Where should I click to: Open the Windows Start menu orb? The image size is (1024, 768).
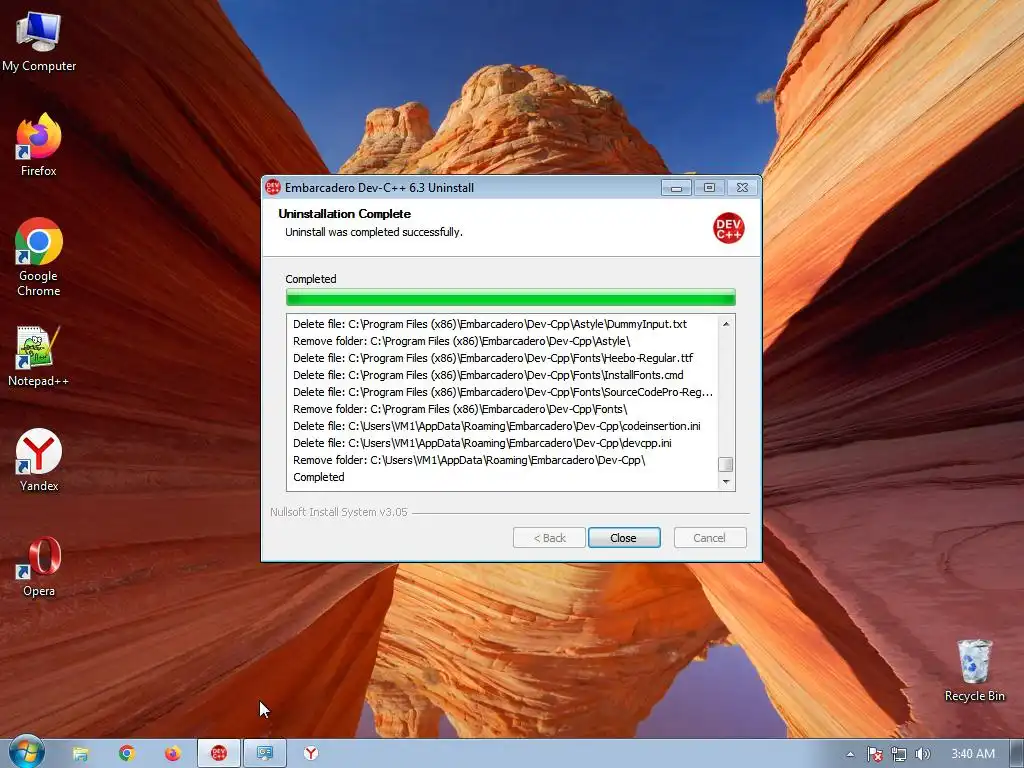pyautogui.click(x=27, y=754)
